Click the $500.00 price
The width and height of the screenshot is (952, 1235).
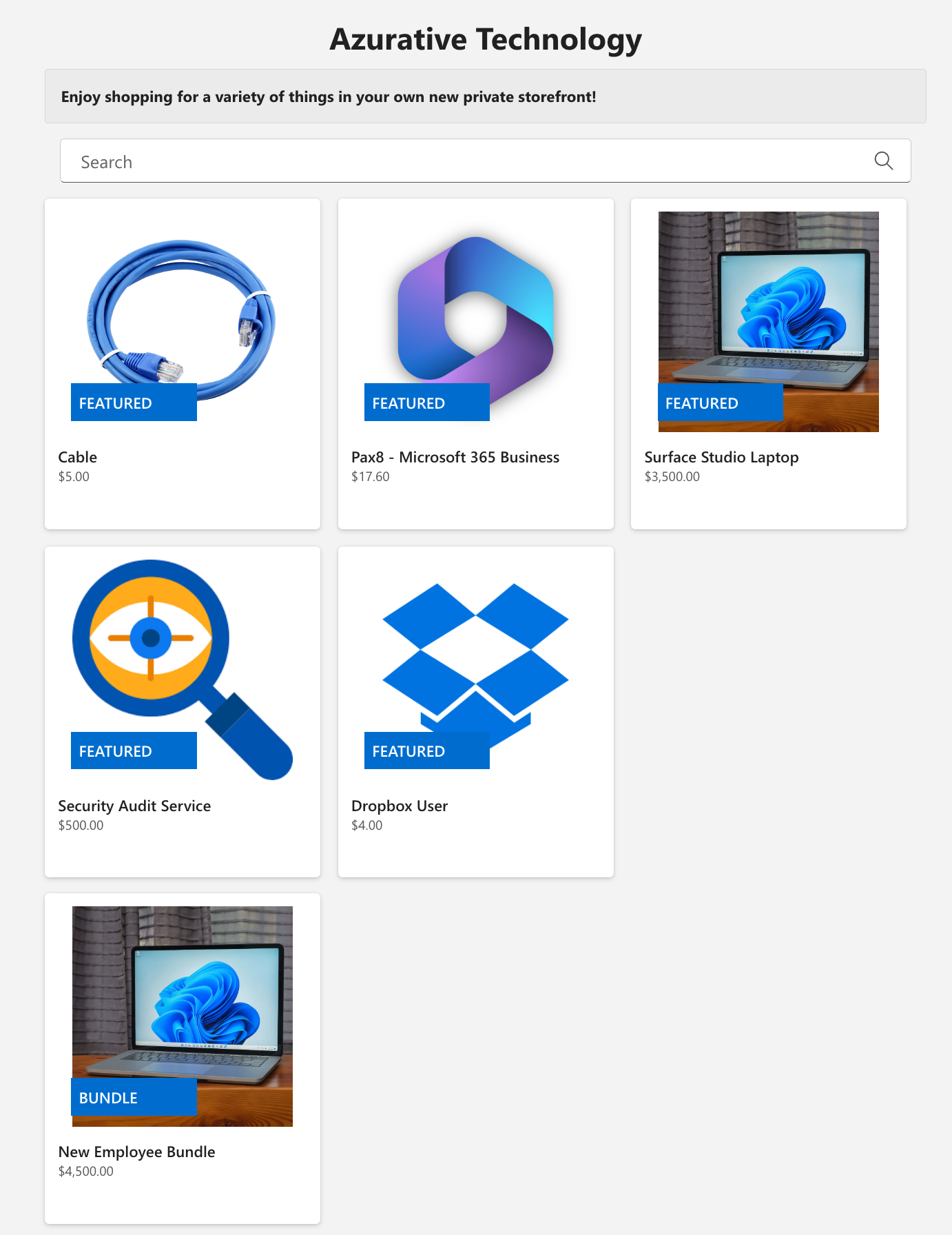pyautogui.click(x=81, y=825)
